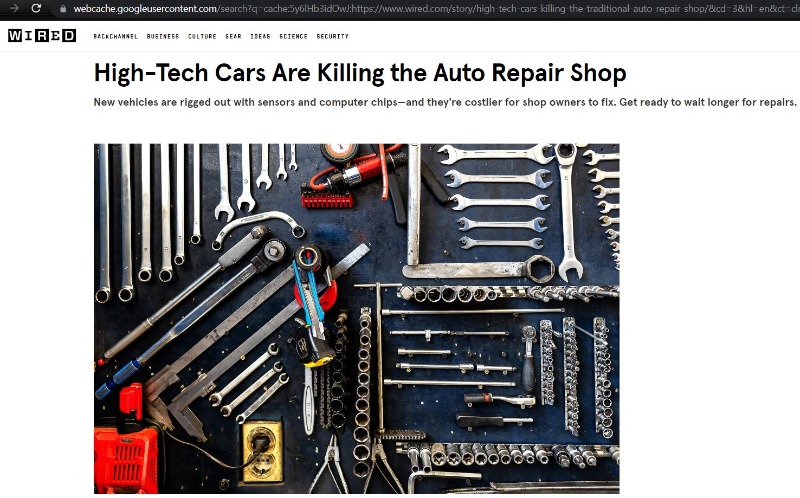The image size is (800, 498).
Task: Click the article subtitle about sensors and chips
Action: coord(445,102)
